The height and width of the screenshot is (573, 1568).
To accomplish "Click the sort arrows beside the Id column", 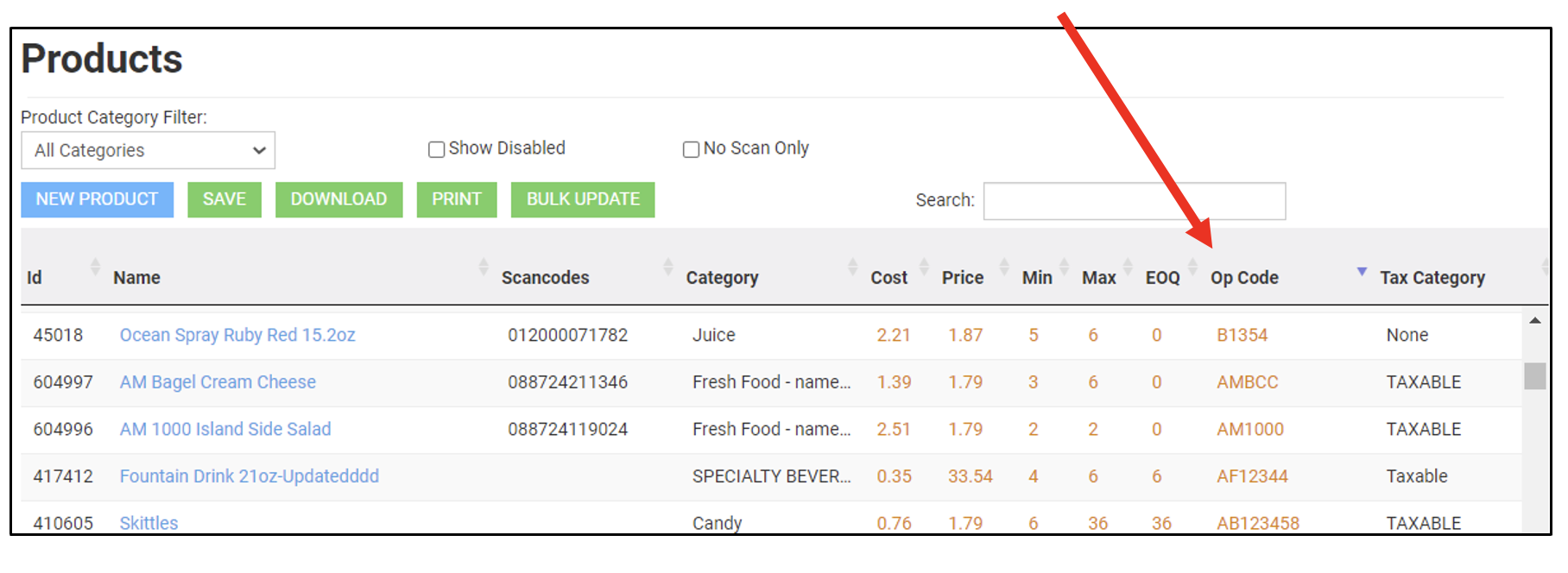I will [x=95, y=267].
